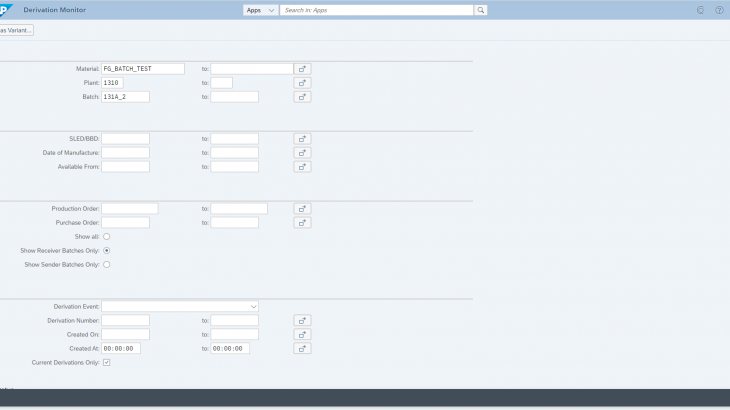Click the multiple selection icon for Material

(302, 69)
